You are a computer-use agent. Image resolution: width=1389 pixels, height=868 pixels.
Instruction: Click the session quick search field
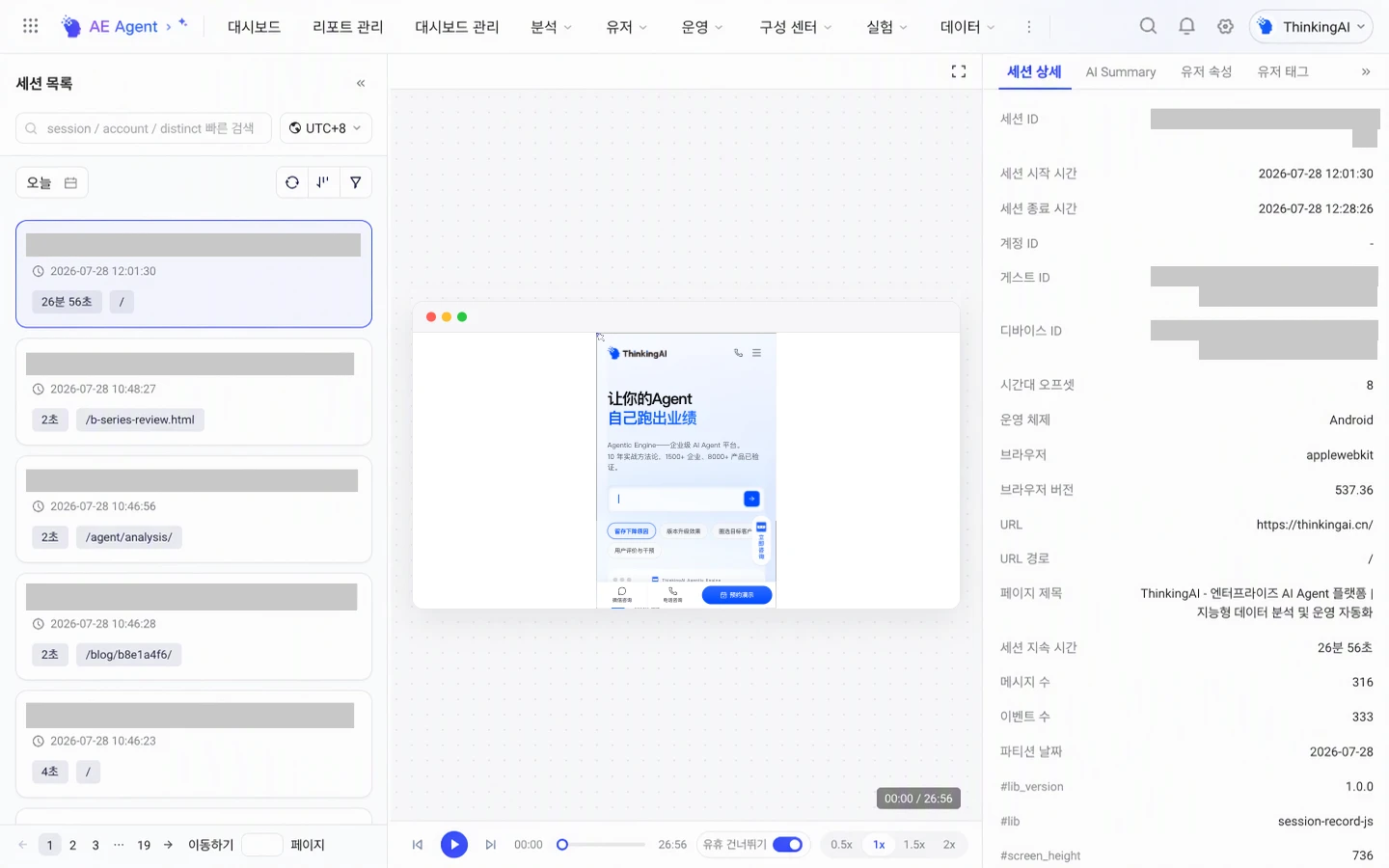click(x=144, y=128)
